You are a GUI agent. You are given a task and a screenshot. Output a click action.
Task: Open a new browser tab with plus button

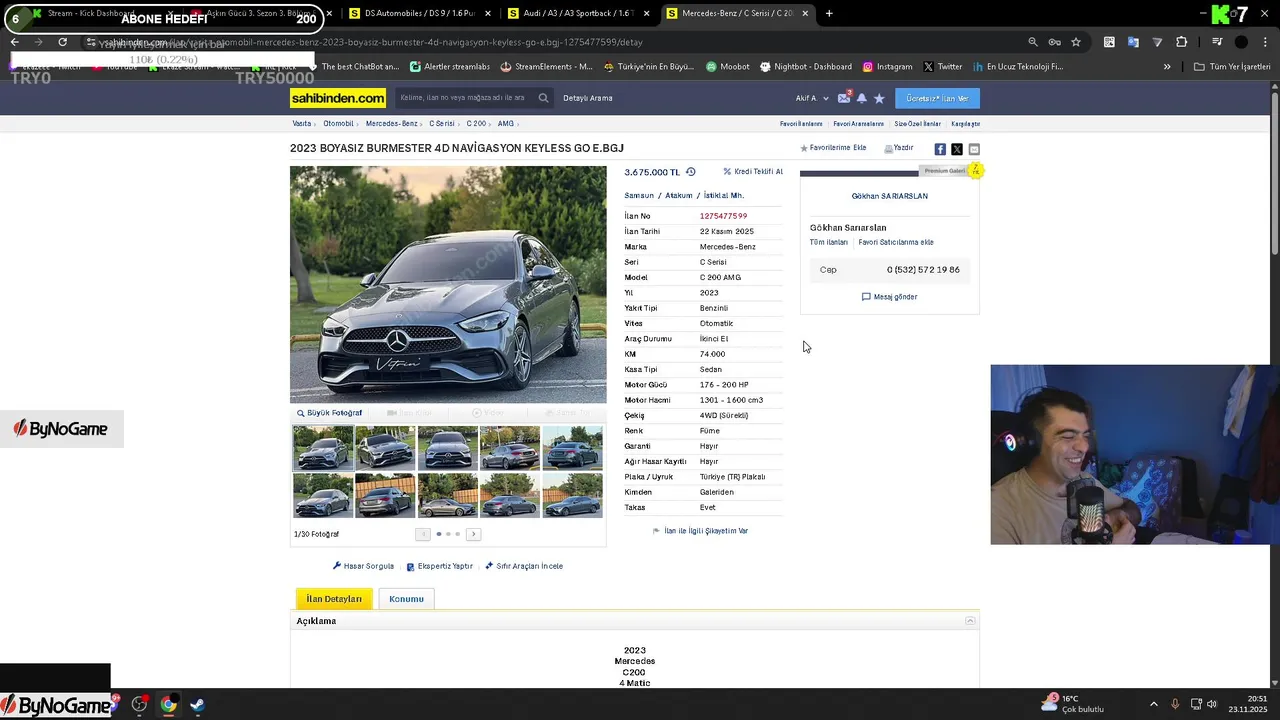coord(829,13)
